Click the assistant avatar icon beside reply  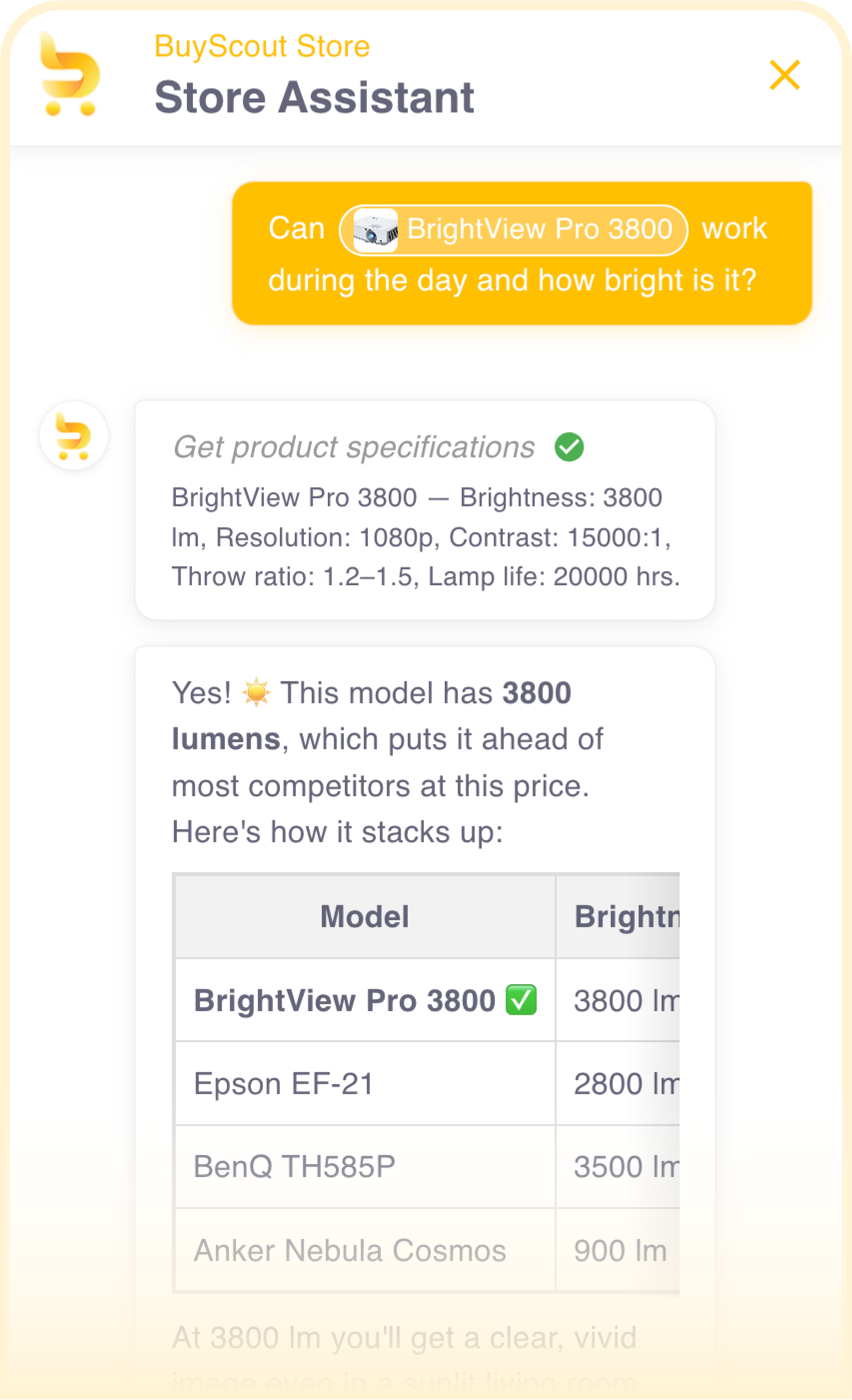pos(74,435)
